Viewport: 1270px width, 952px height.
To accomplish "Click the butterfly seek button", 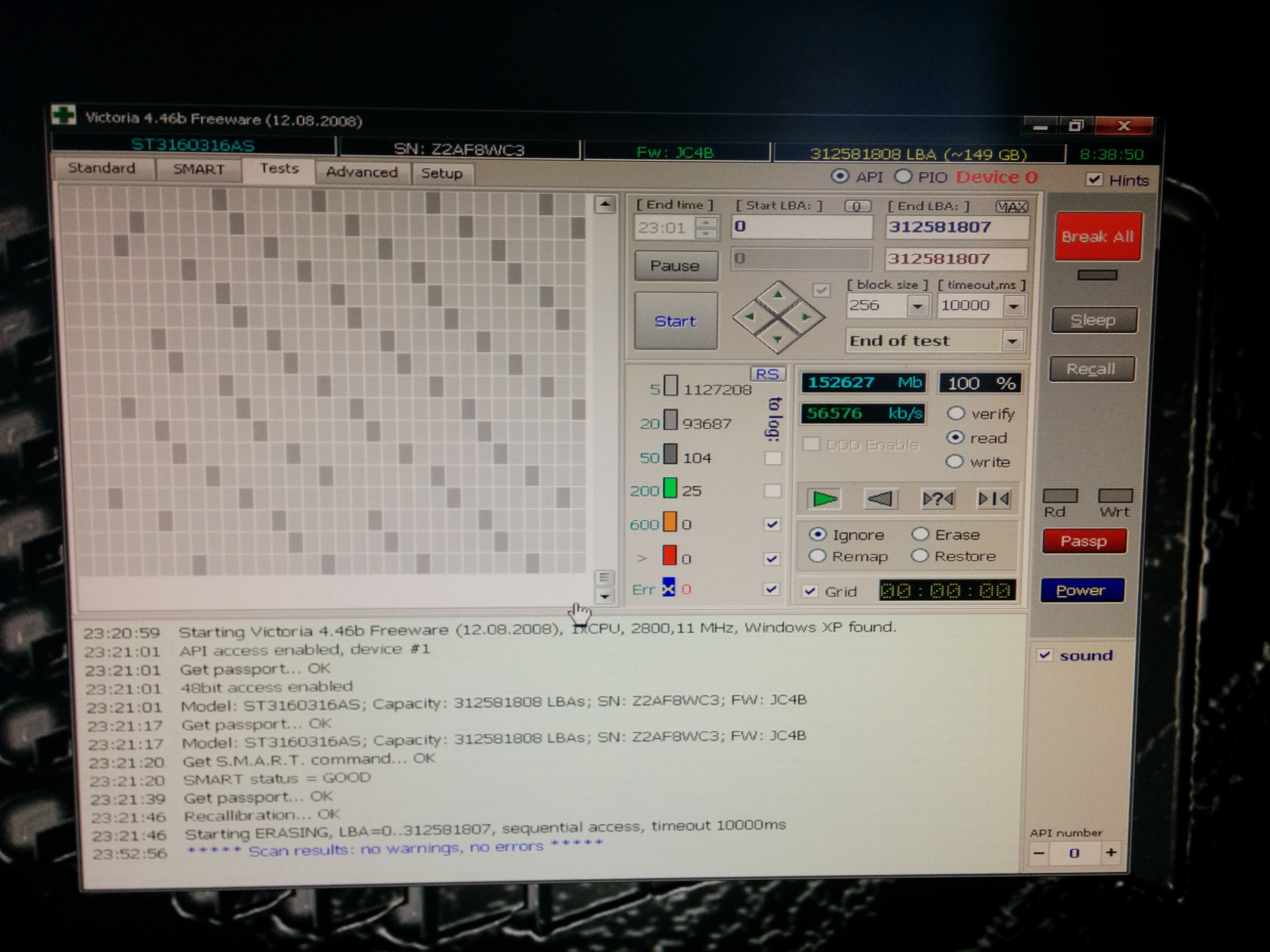I will click(x=994, y=499).
